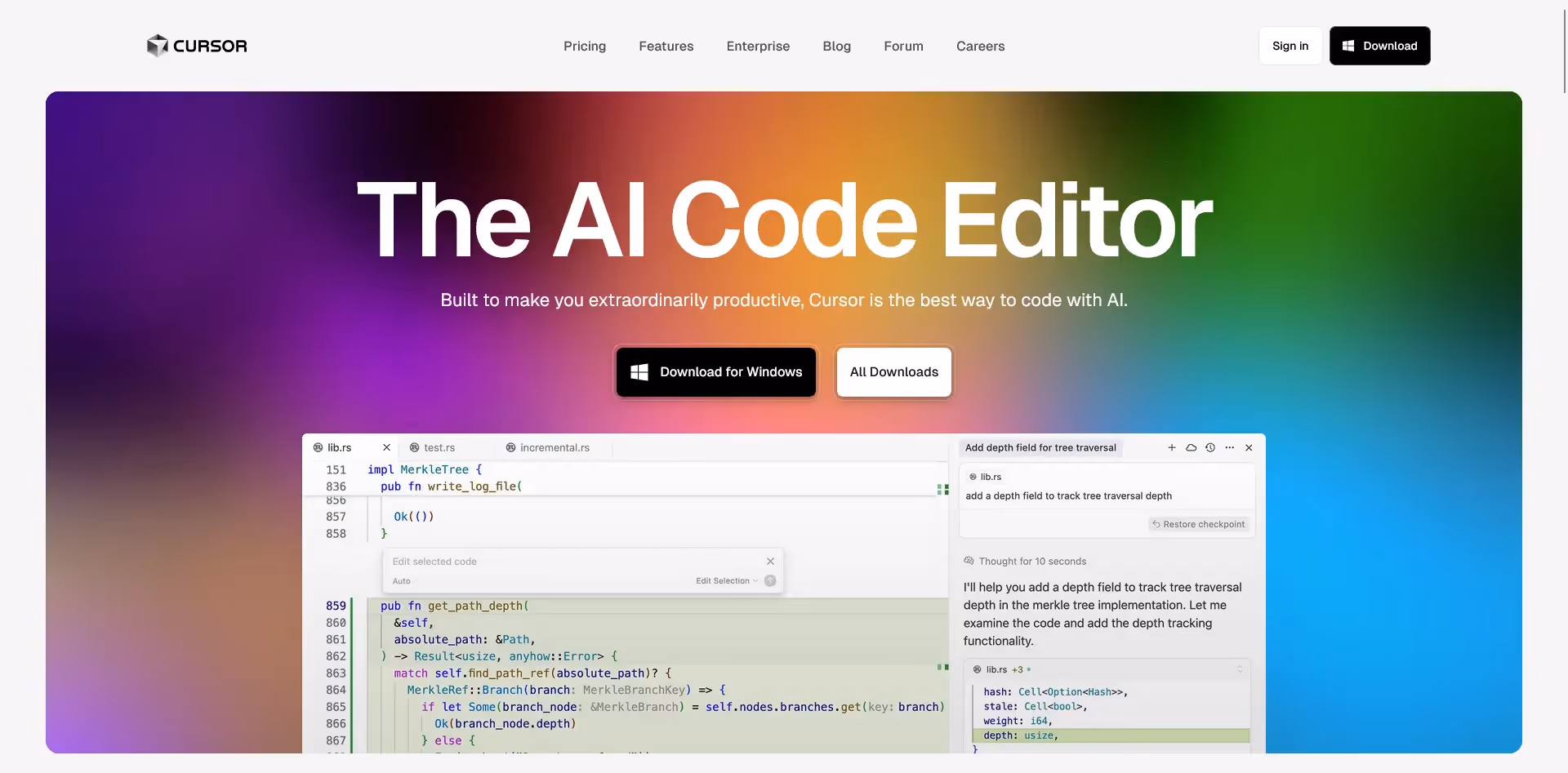Click the Rust file icon on test.rs tab

point(415,447)
